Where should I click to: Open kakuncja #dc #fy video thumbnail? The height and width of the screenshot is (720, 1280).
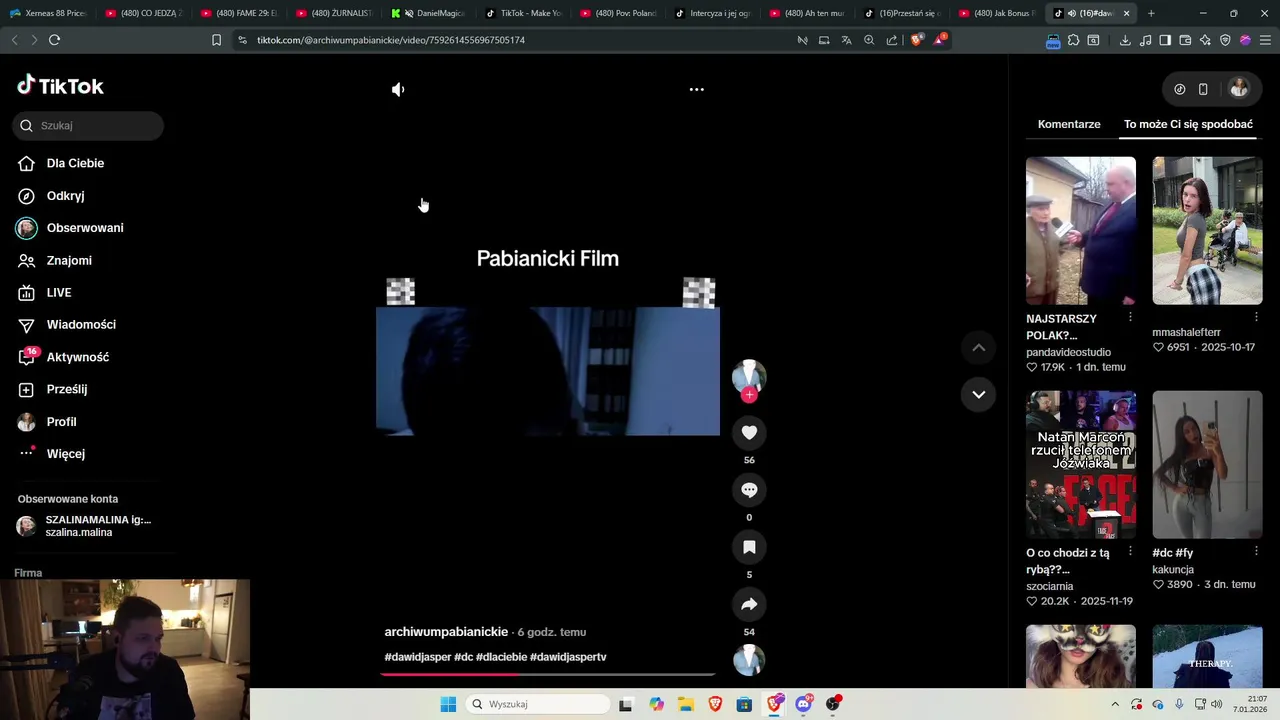pyautogui.click(x=1207, y=465)
